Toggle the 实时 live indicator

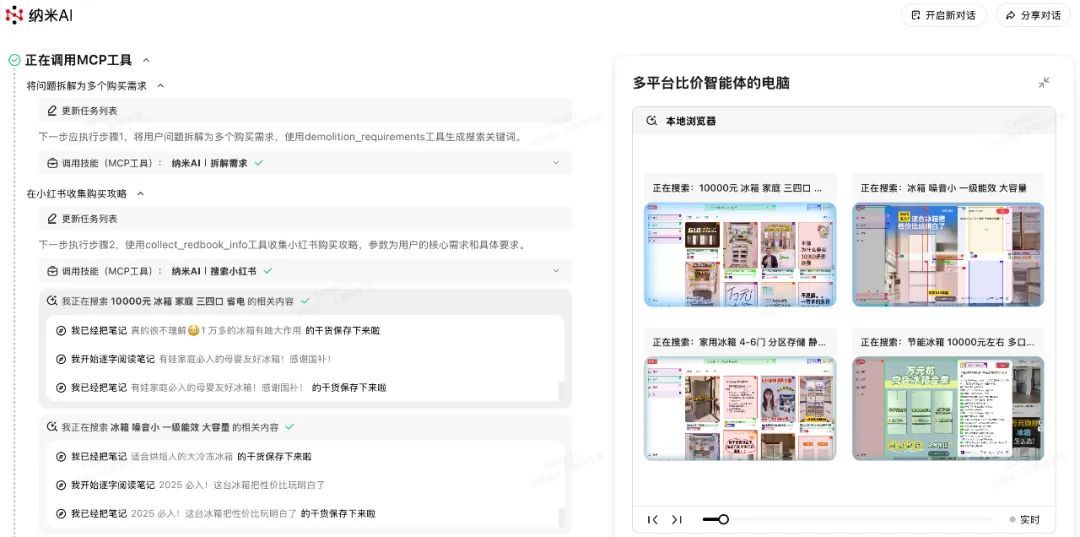pos(1024,520)
